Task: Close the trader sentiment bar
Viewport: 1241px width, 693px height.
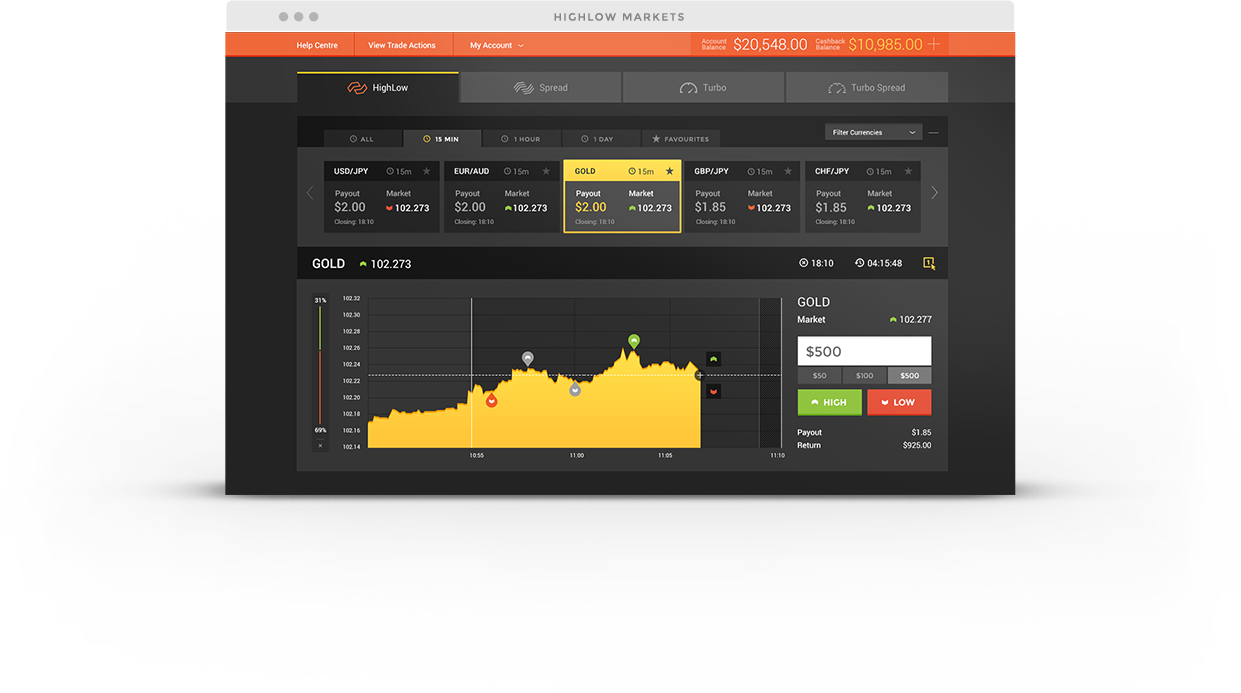Action: (320, 445)
